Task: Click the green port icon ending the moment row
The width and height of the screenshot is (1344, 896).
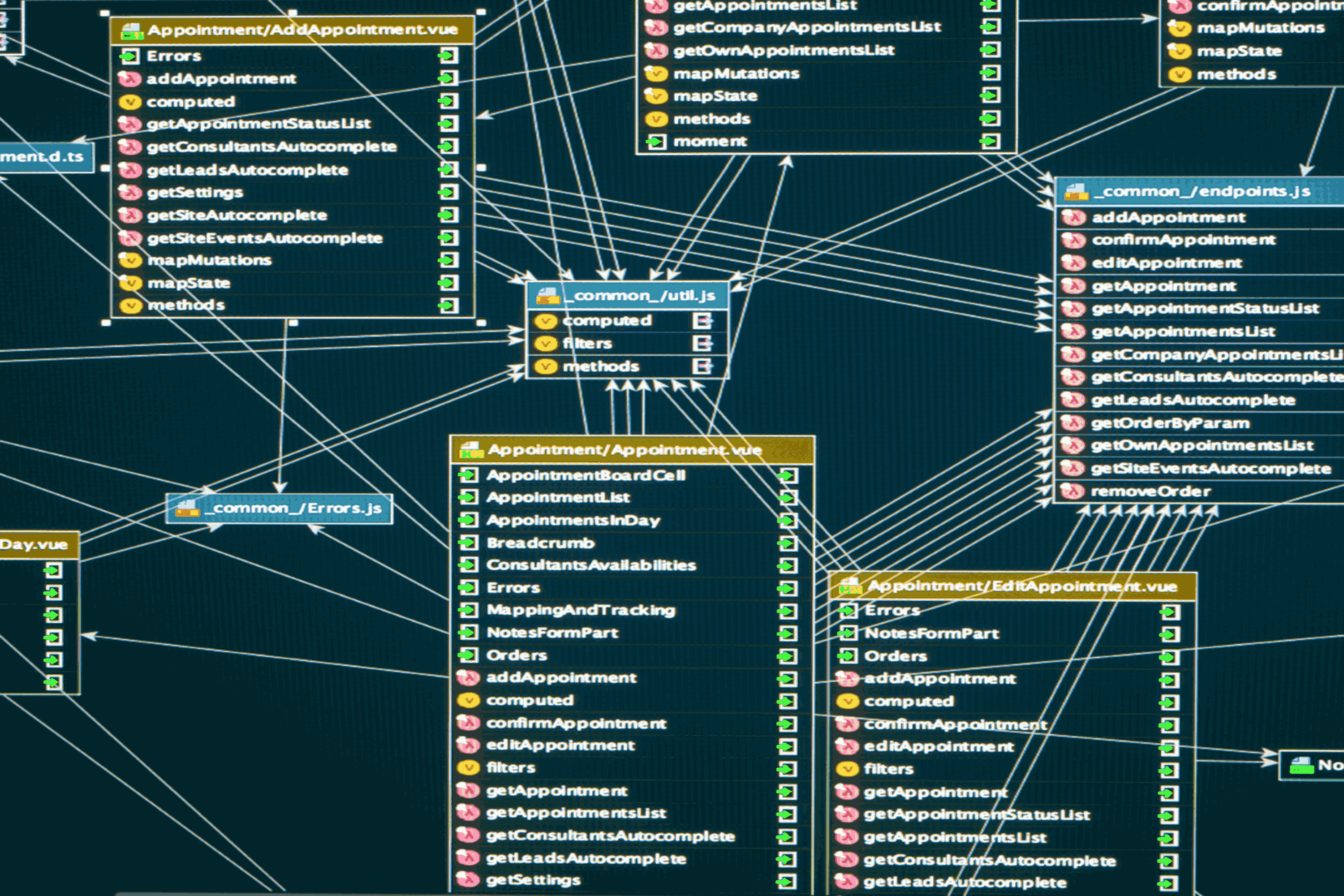Action: click(x=990, y=141)
